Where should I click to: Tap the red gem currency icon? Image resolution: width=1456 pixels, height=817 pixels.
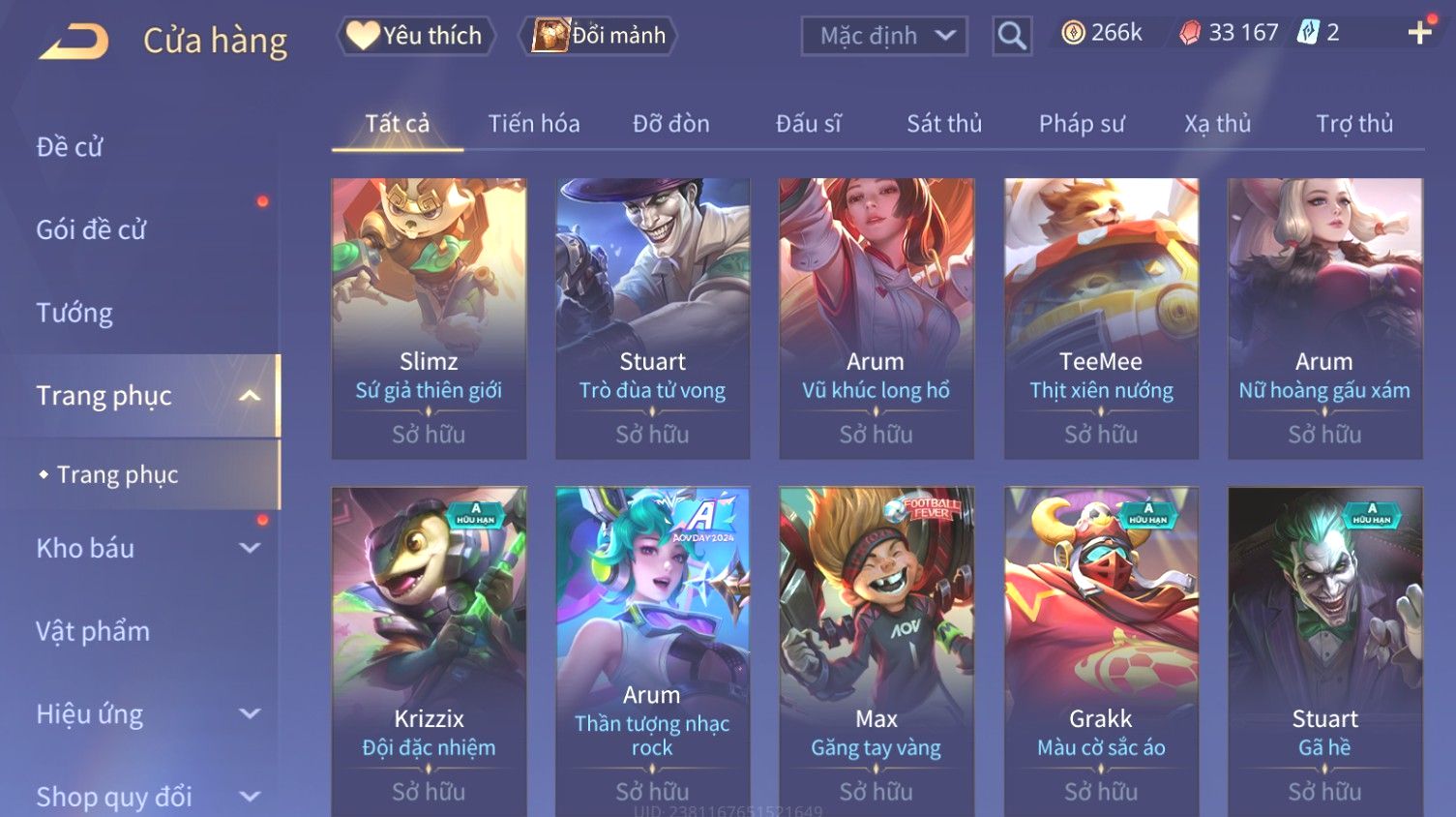pyautogui.click(x=1190, y=33)
